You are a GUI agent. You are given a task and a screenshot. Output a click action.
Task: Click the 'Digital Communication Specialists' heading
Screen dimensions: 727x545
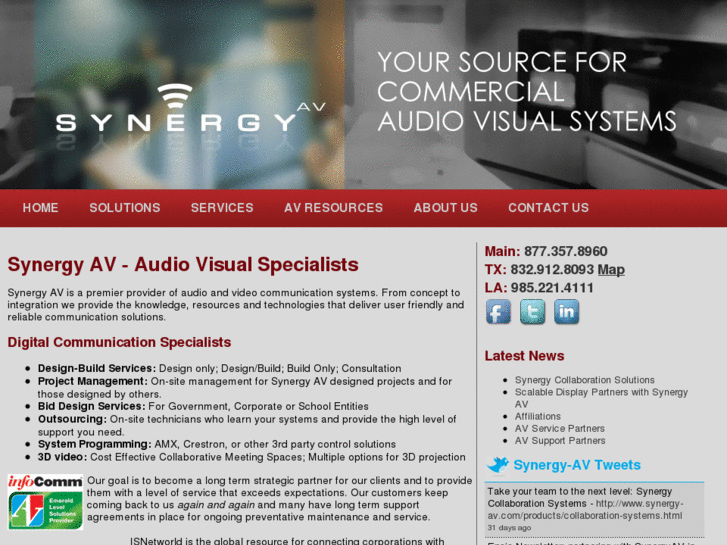(119, 342)
